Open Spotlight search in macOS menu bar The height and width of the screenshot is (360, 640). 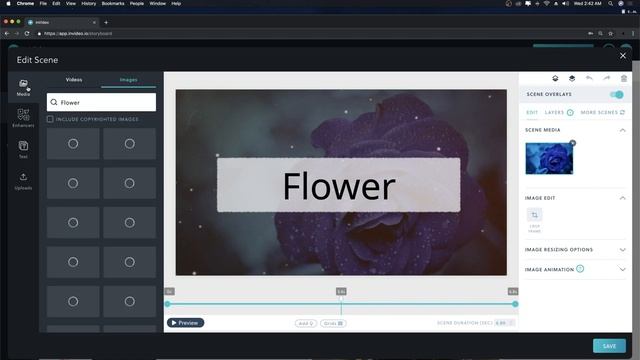pos(610,3)
